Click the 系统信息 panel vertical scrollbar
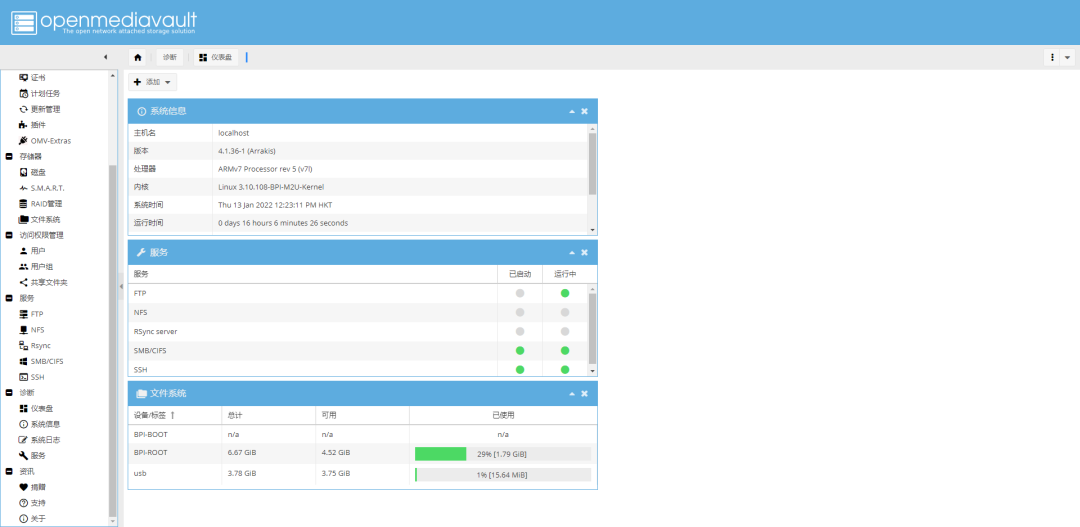The width and height of the screenshot is (1080, 527). click(x=592, y=164)
